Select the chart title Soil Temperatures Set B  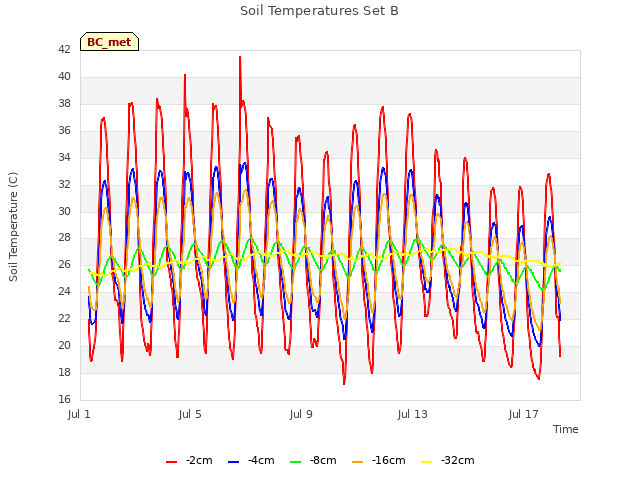tap(319, 11)
